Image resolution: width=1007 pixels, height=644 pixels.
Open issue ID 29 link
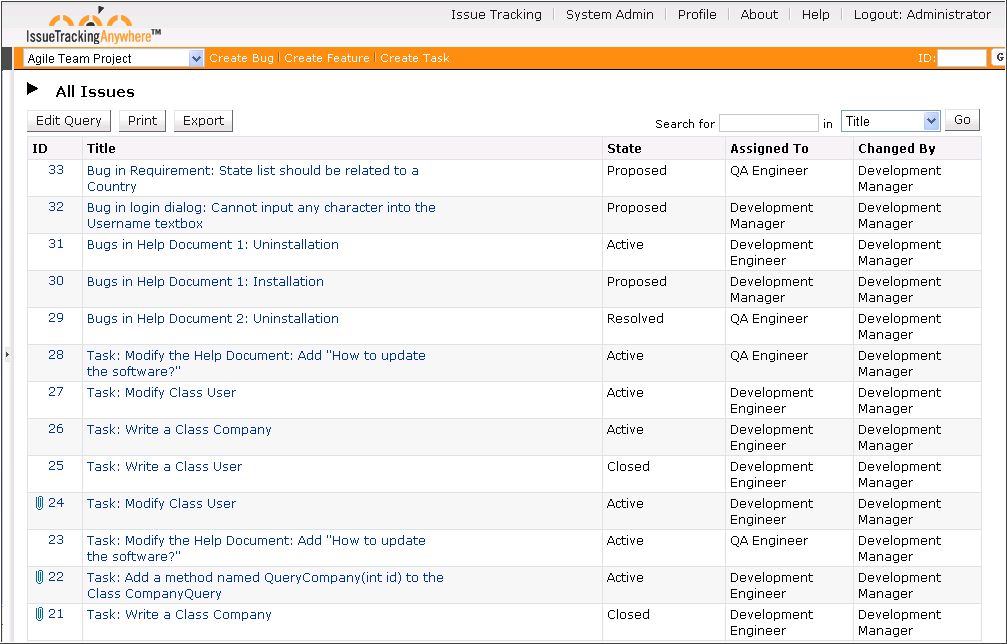(x=56, y=318)
